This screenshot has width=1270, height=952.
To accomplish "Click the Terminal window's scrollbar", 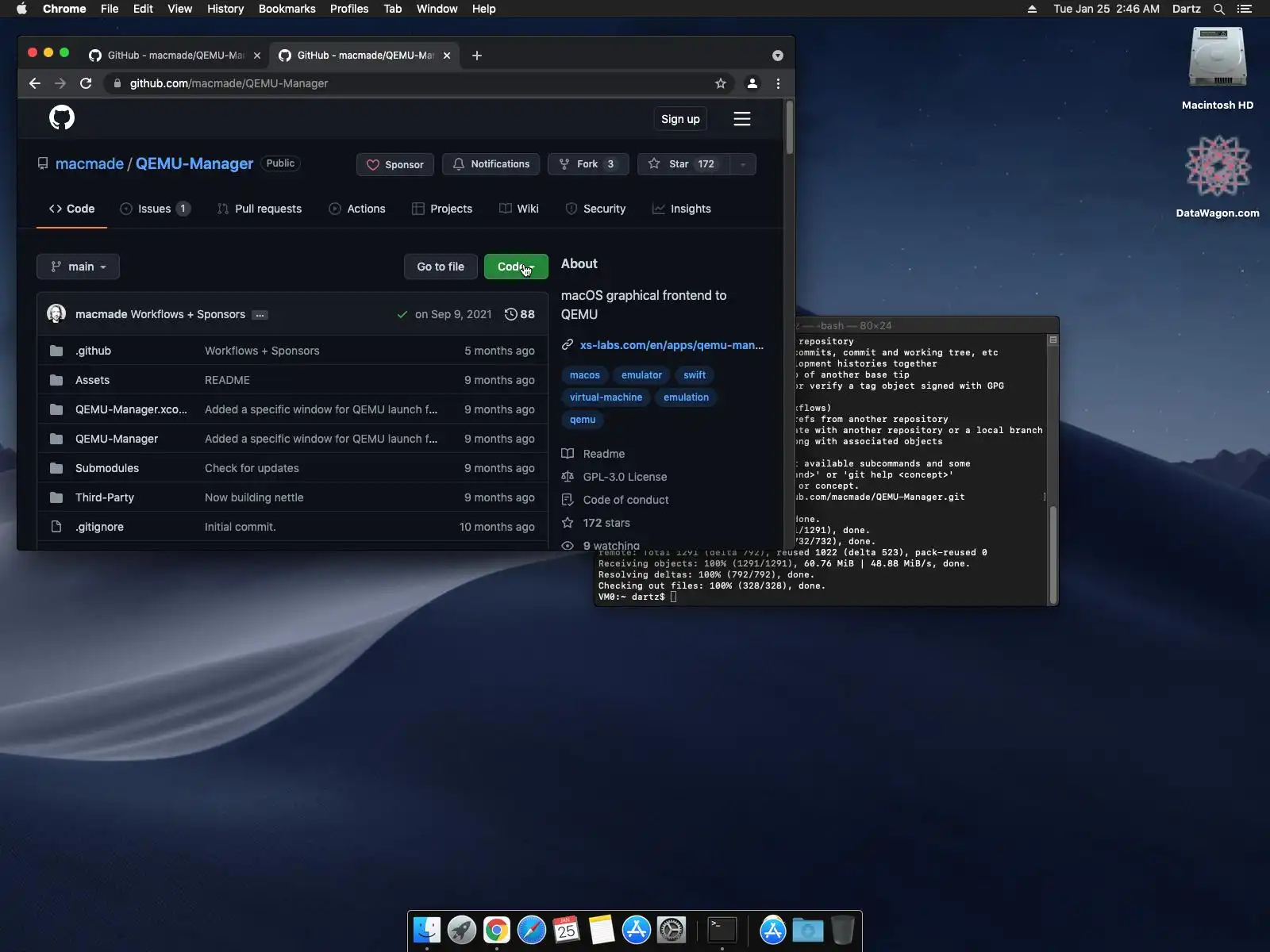I will [x=1053, y=555].
